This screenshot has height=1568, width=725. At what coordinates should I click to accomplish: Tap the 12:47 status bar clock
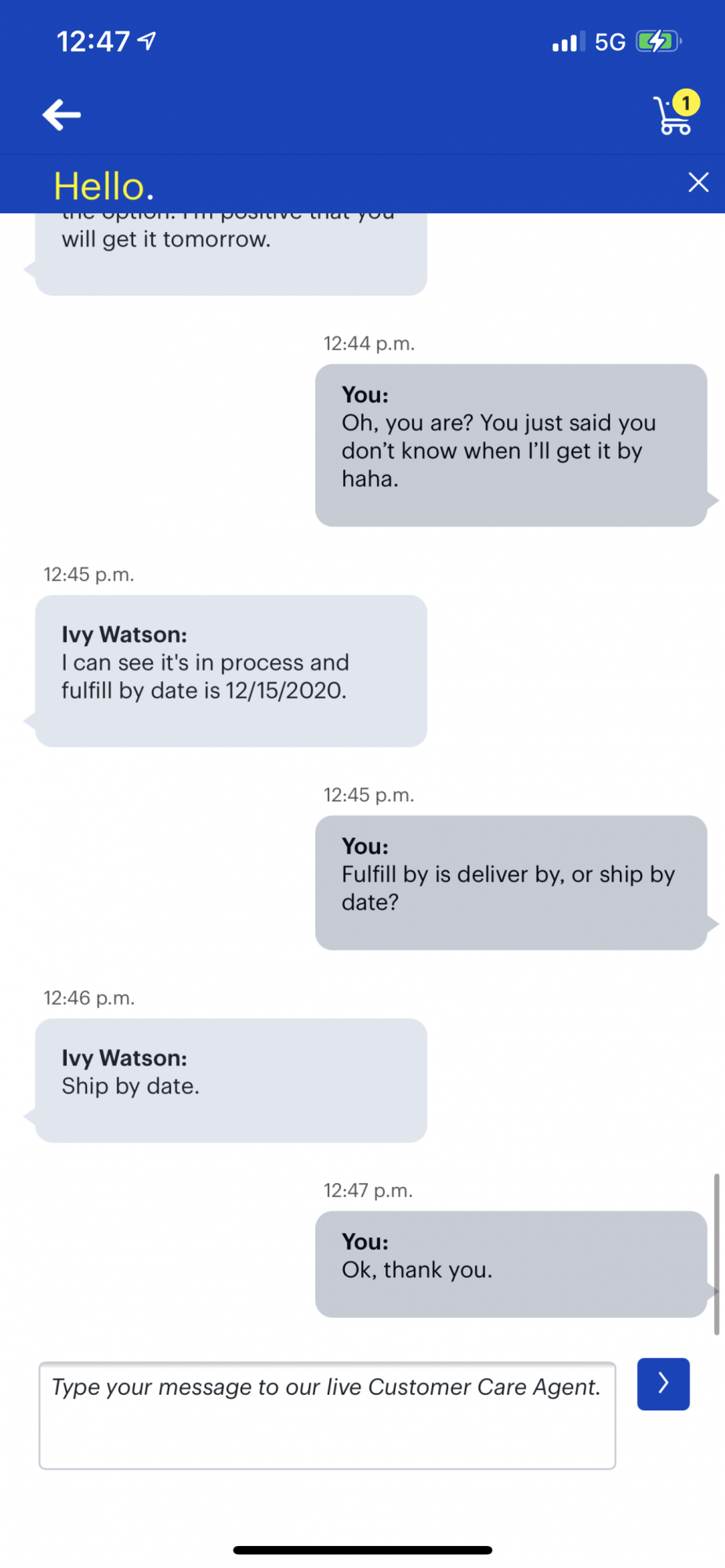92,41
